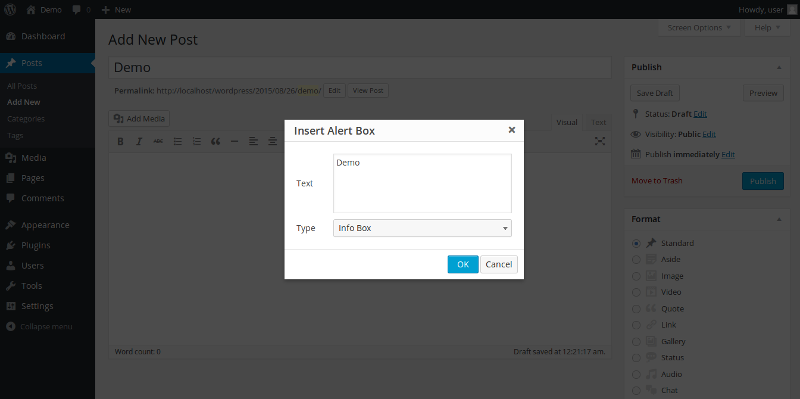Close the Insert Alert Box dialog
Viewport: 800px width, 399px height.
(x=512, y=130)
